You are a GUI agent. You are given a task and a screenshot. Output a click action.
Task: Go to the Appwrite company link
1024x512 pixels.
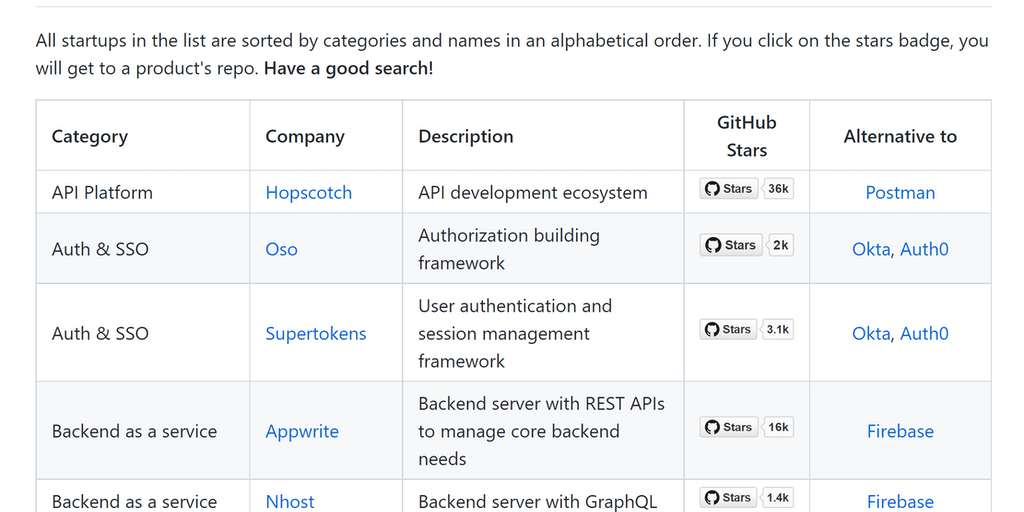[x=302, y=431]
